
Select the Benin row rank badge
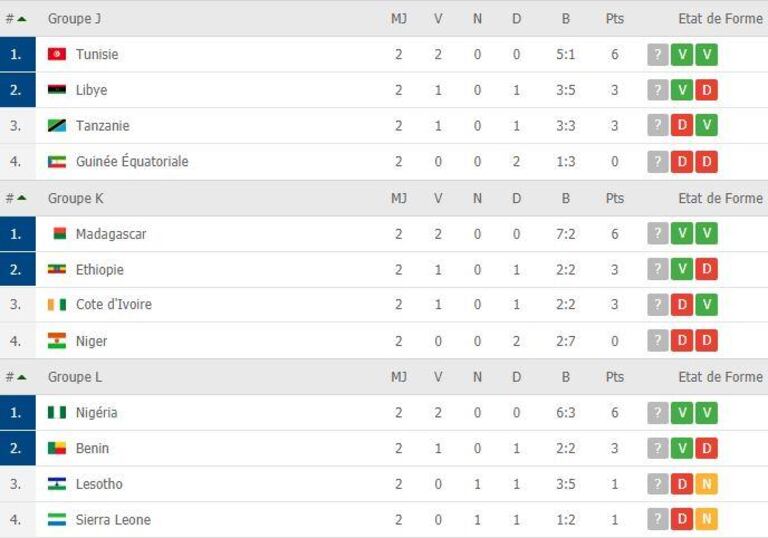click(x=18, y=448)
